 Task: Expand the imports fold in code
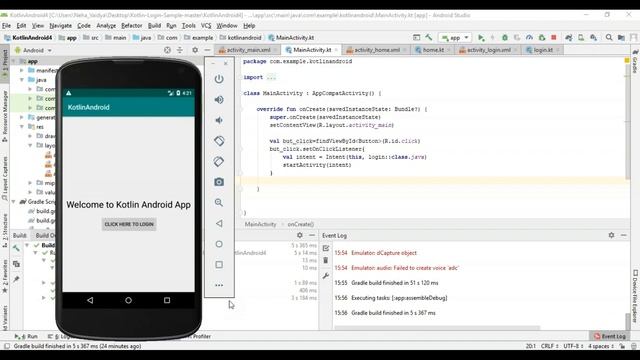pyautogui.click(x=271, y=77)
